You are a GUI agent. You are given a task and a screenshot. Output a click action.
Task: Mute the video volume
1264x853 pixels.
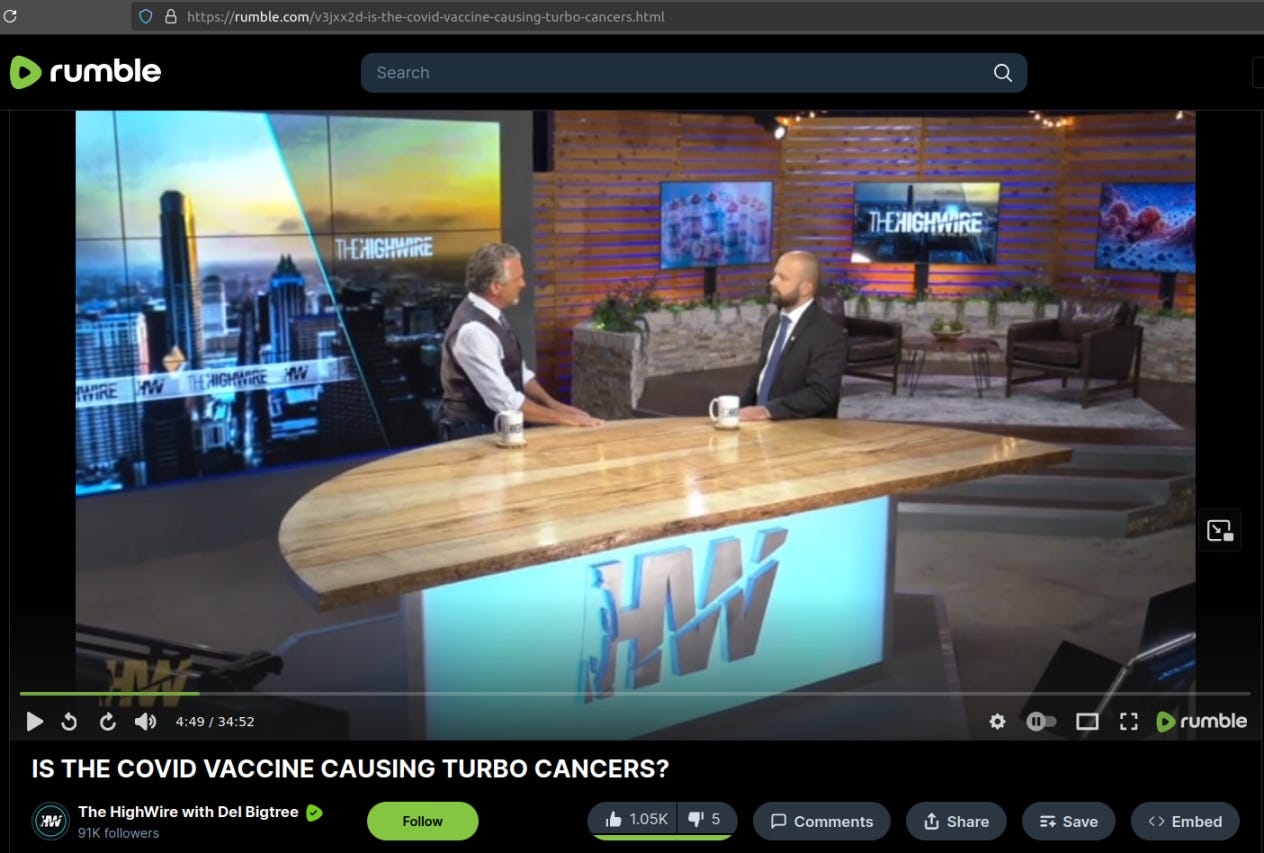[146, 721]
